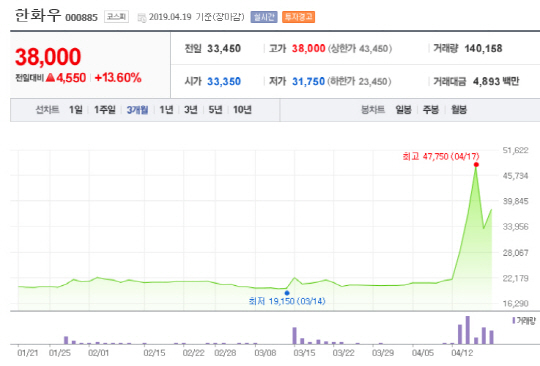Click the 51,622 price axis label
Viewport: 540px width, 366px height.
(516, 150)
